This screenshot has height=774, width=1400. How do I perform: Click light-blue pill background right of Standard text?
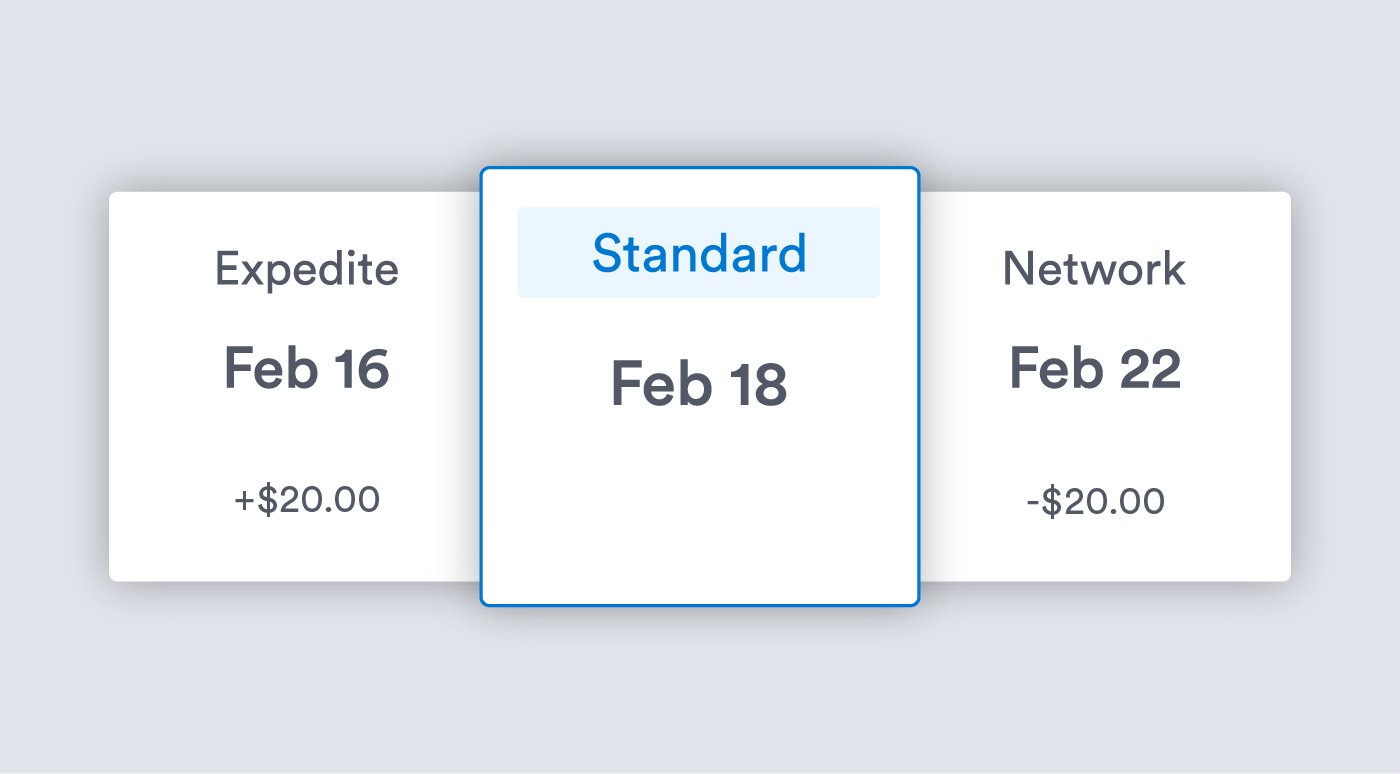click(846, 253)
